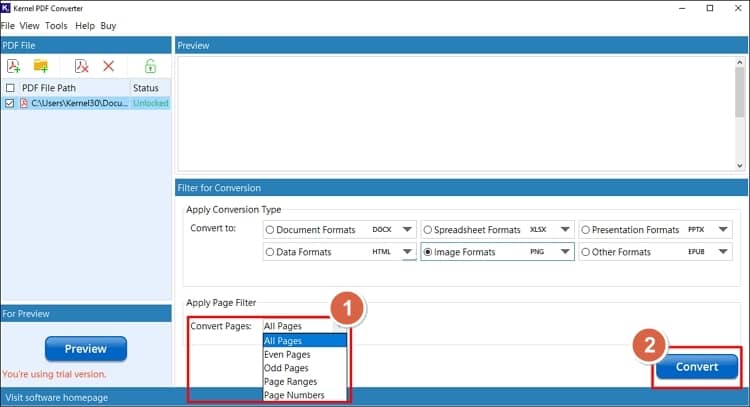Click the Unlocked status cell

151,103
